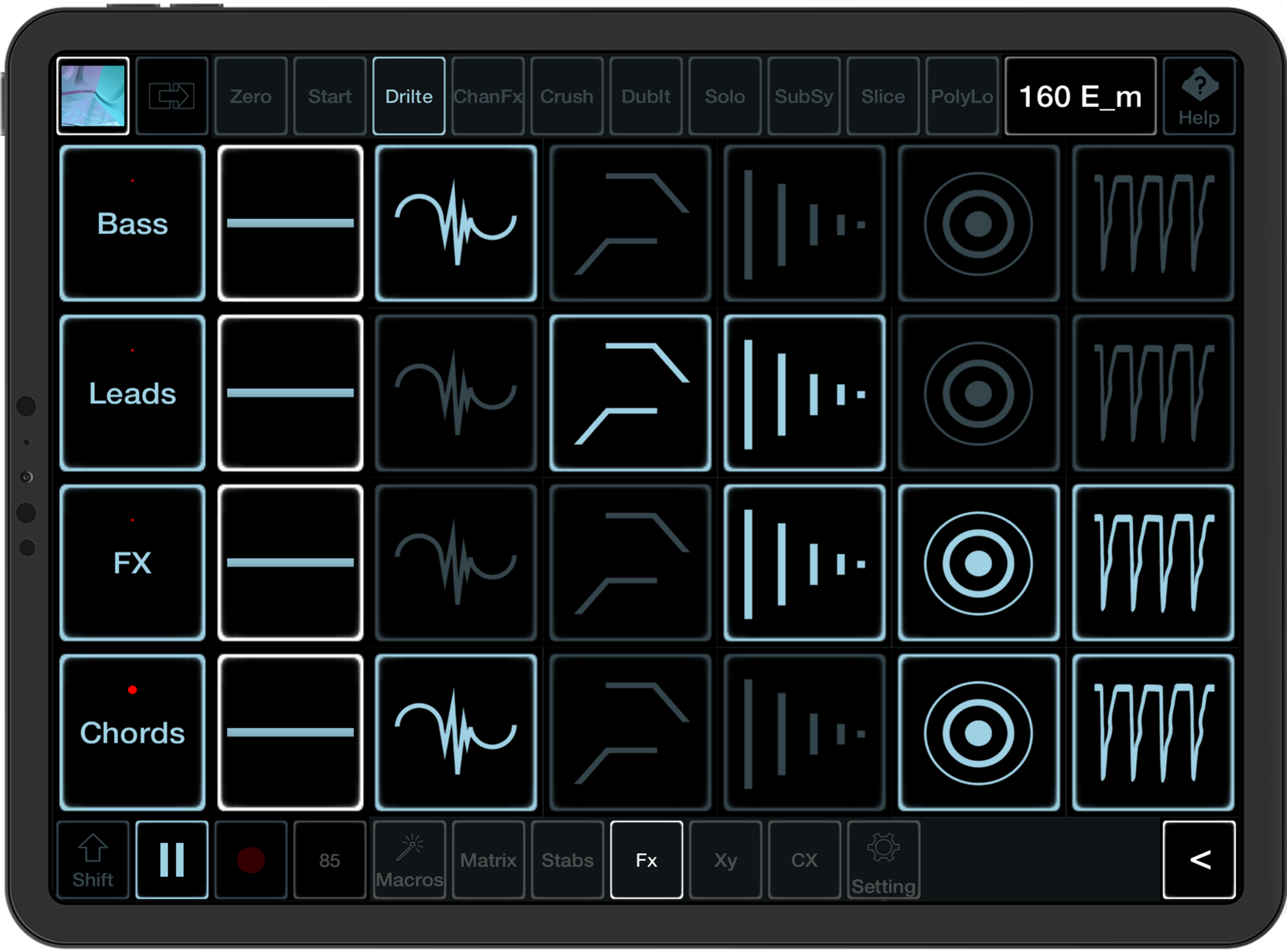Click the Bass row level slider
Image resolution: width=1287 pixels, height=952 pixels.
click(x=290, y=223)
